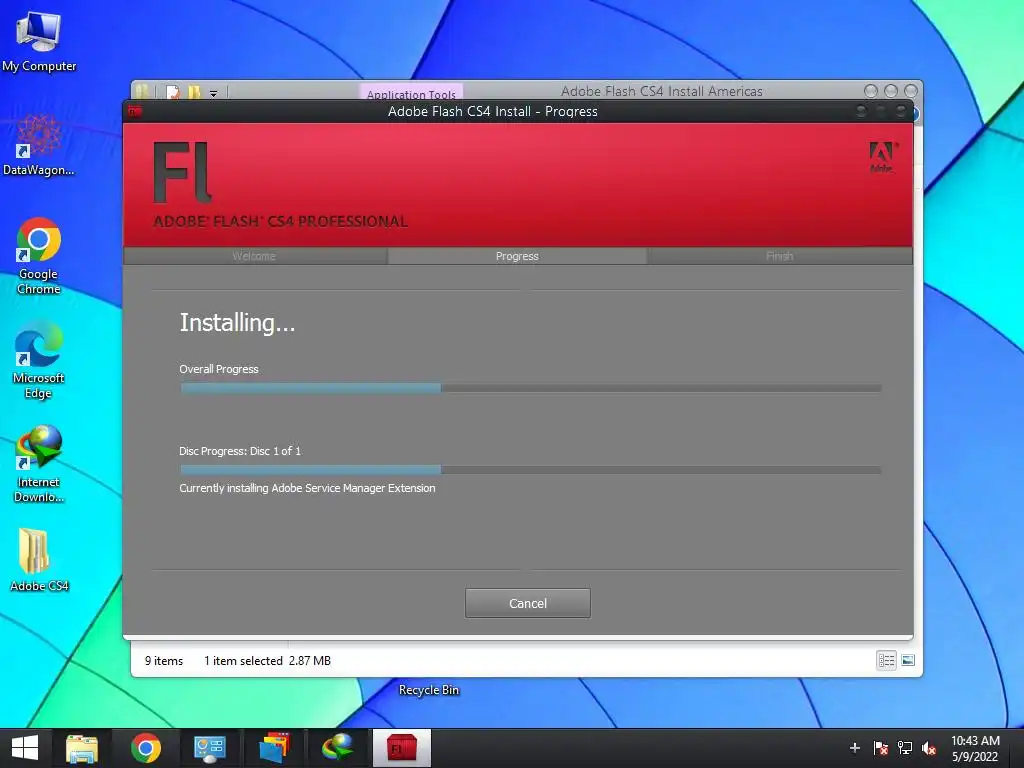
Task: Click the Explorer window folder icon in title bar
Action: tap(142, 91)
